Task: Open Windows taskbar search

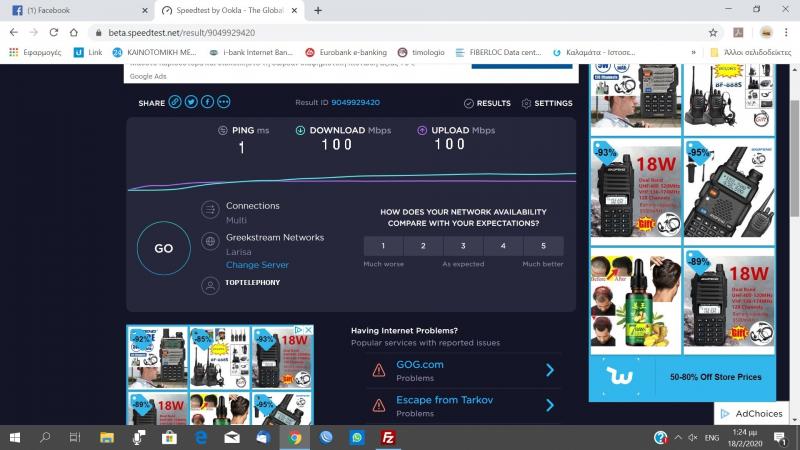Action: pyautogui.click(x=45, y=438)
